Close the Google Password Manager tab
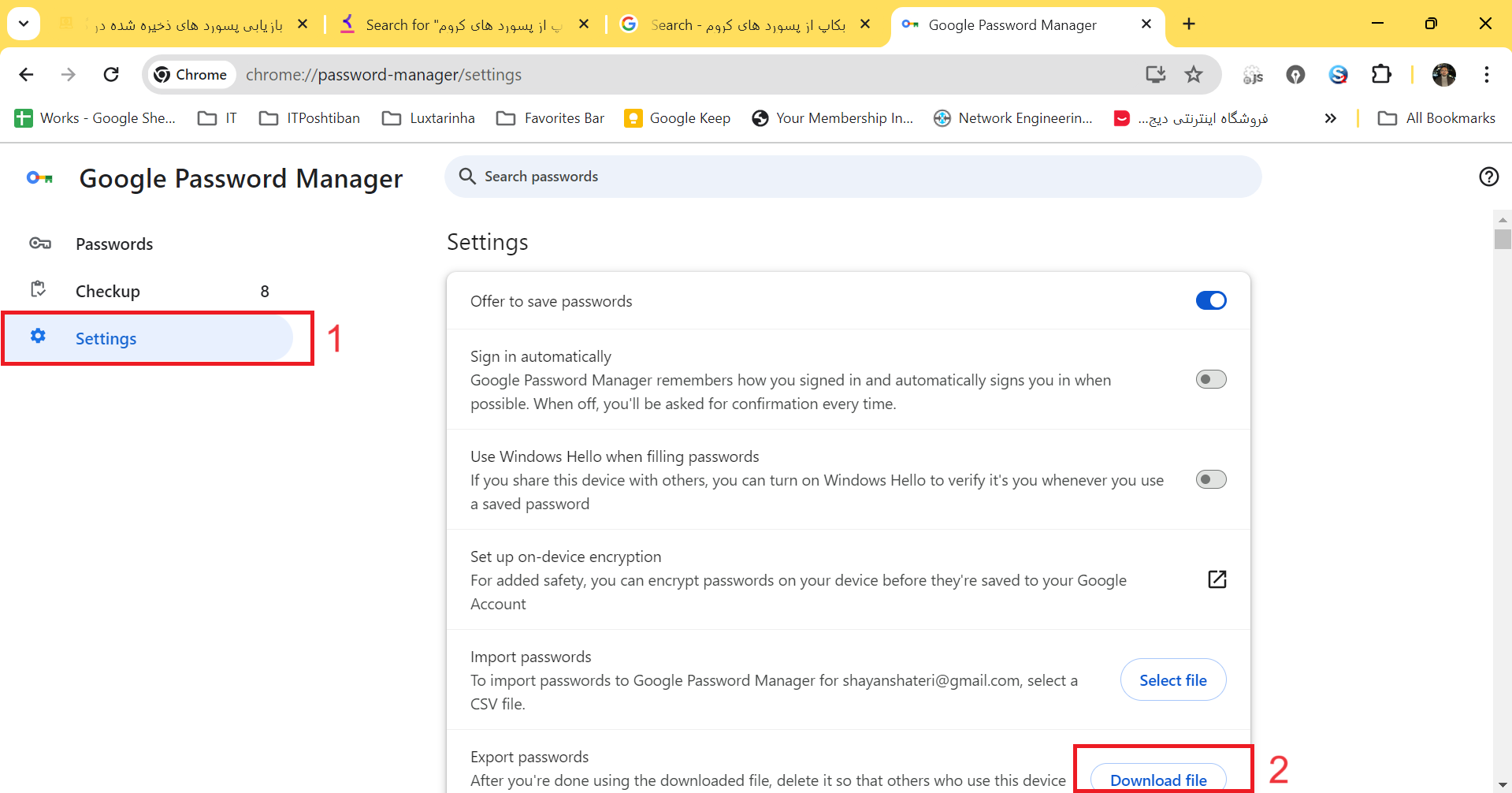This screenshot has width=1512, height=793. 1146,24
